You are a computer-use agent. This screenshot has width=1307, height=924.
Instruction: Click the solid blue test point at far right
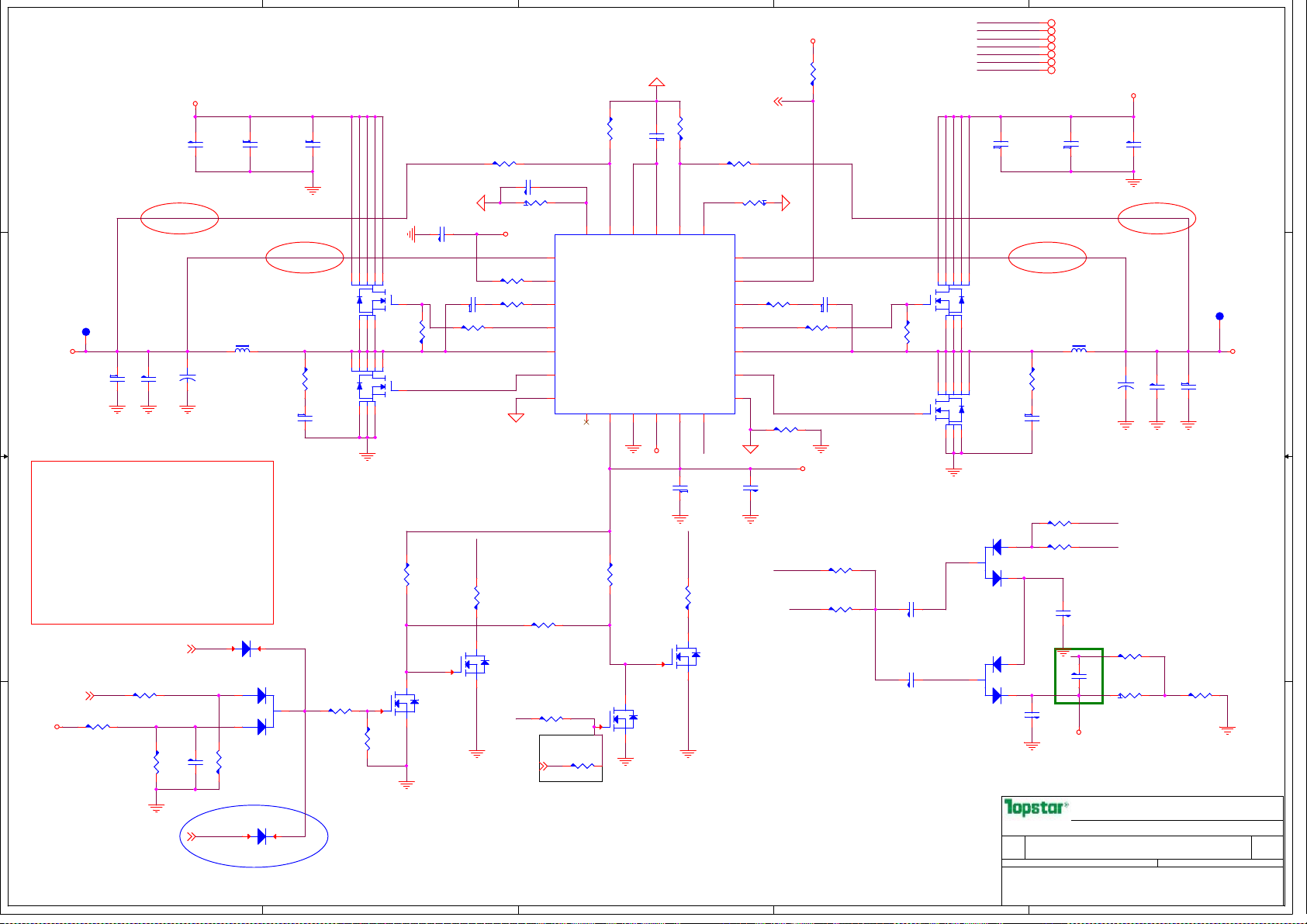coord(1219,317)
